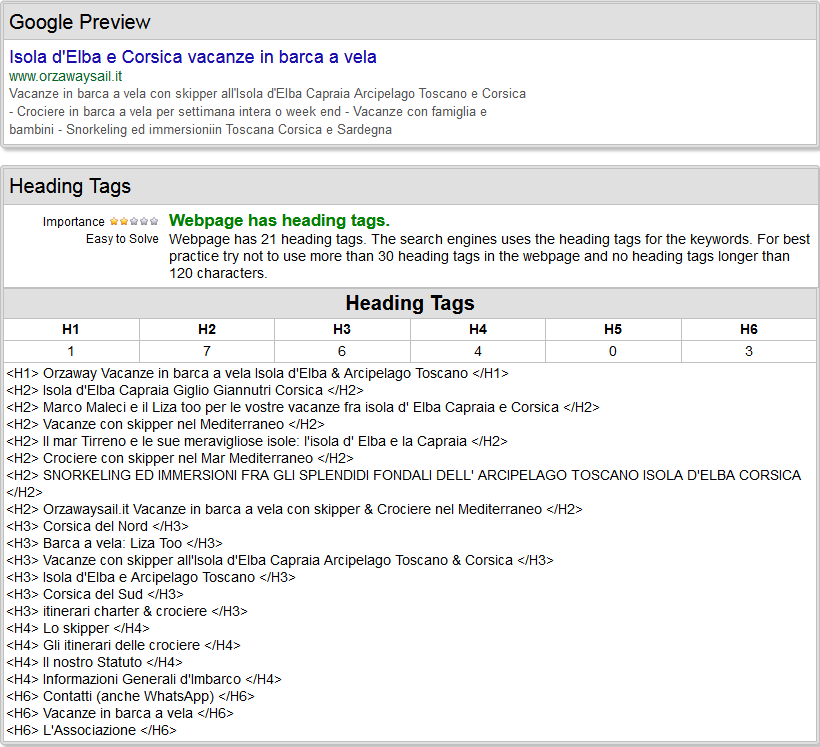Select the H2 'Isola d'Elba Capraia Giglio Giannutri' line
The height and width of the screenshot is (747, 820).
coord(185,390)
